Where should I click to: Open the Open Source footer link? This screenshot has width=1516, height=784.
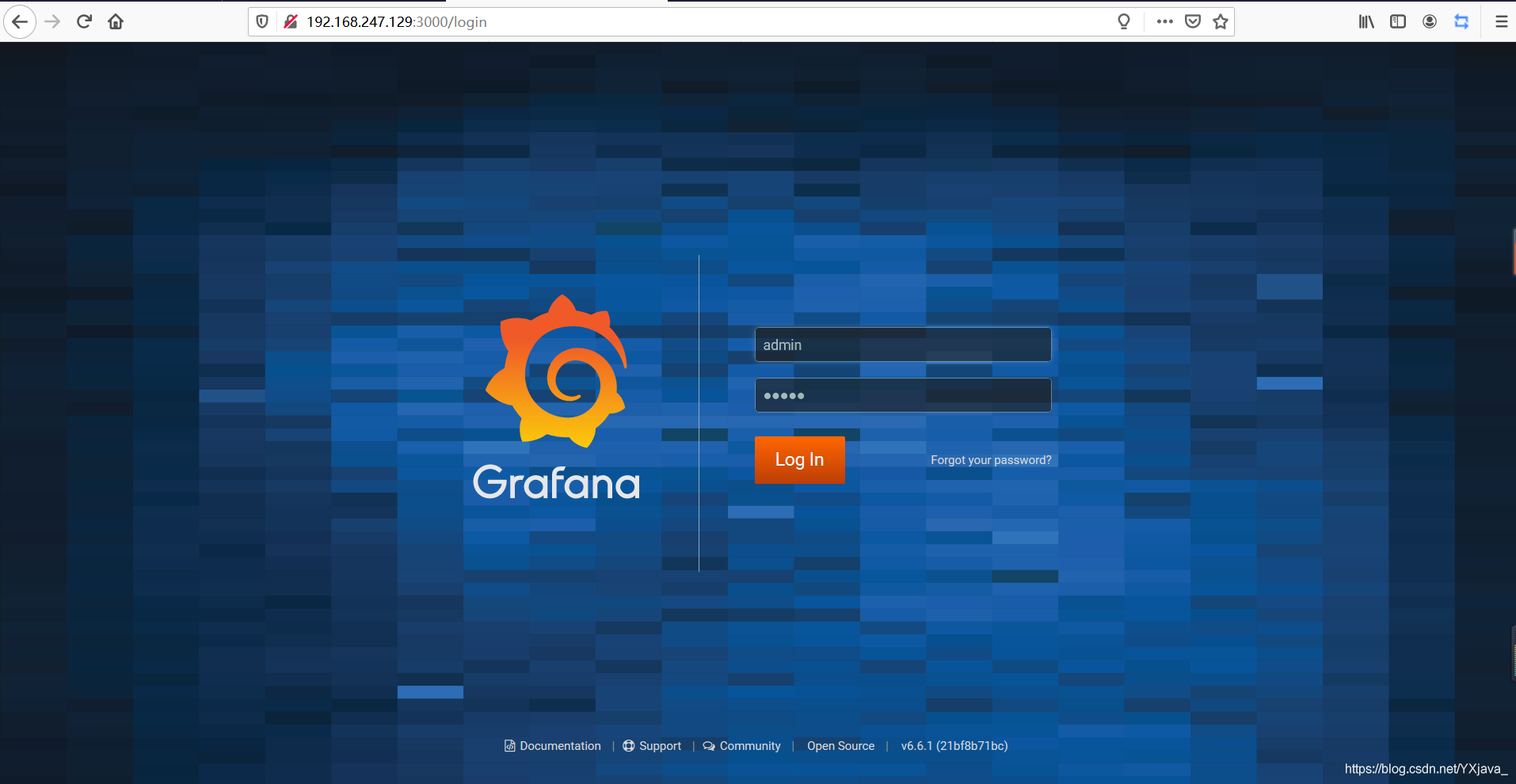840,746
